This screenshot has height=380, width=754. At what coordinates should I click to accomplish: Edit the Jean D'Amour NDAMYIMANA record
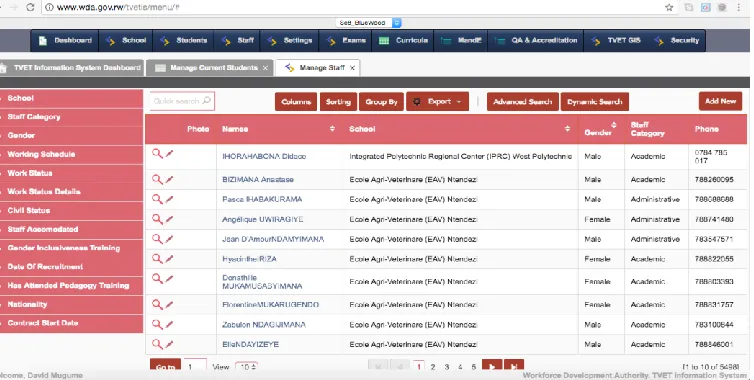[x=169, y=239]
